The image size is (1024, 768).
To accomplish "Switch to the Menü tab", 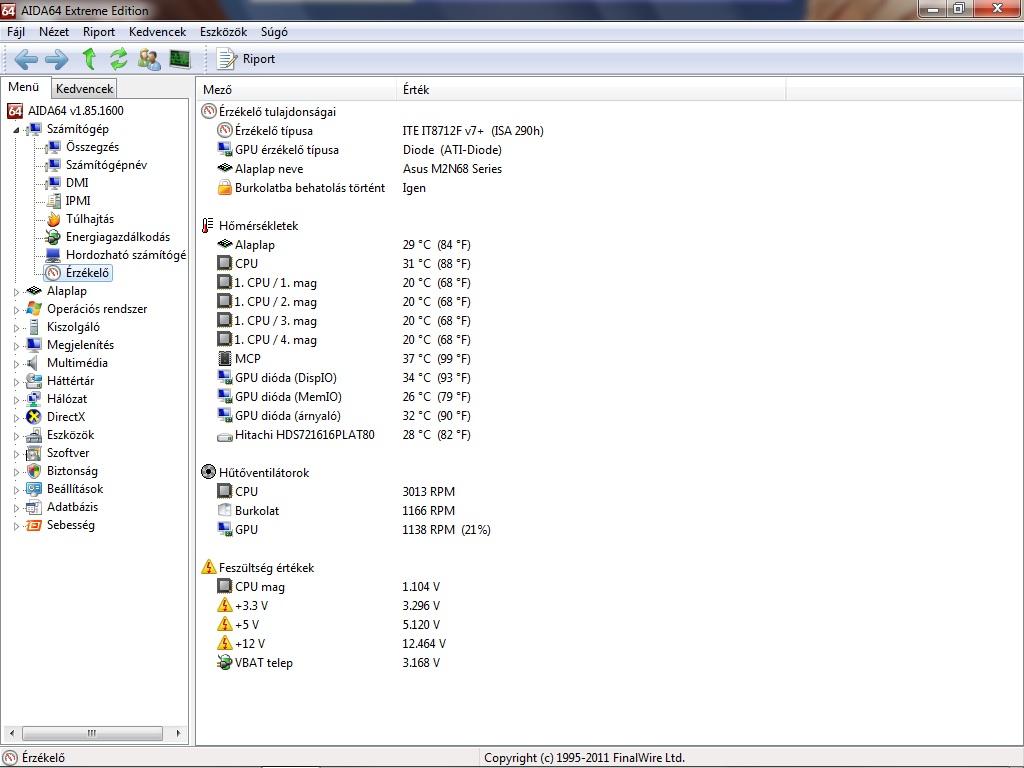I will tap(24, 87).
